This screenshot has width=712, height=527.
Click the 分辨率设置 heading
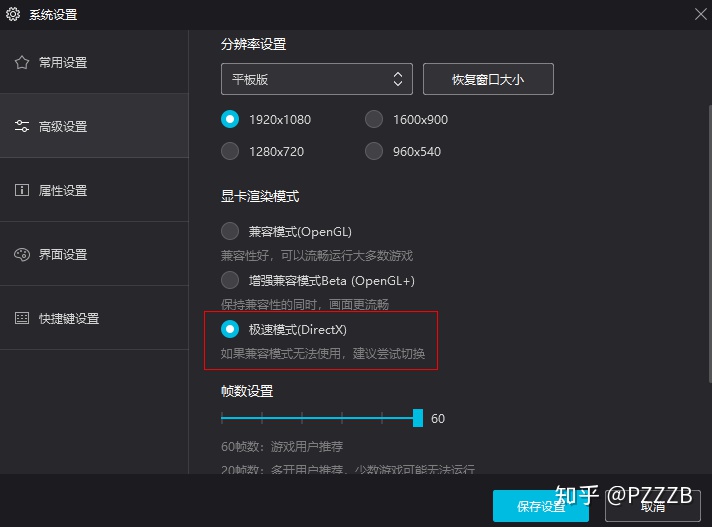pyautogui.click(x=253, y=44)
